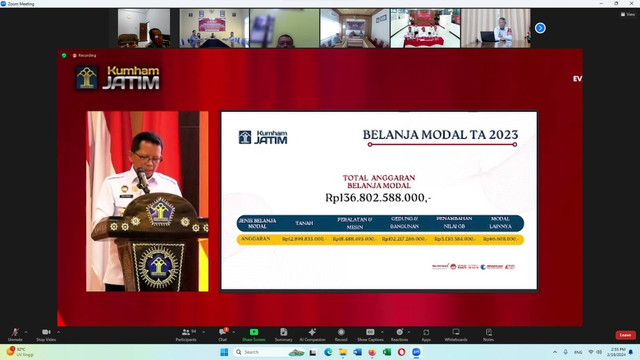
Task: Expand the arrow beside Reactions
Action: pos(409,332)
